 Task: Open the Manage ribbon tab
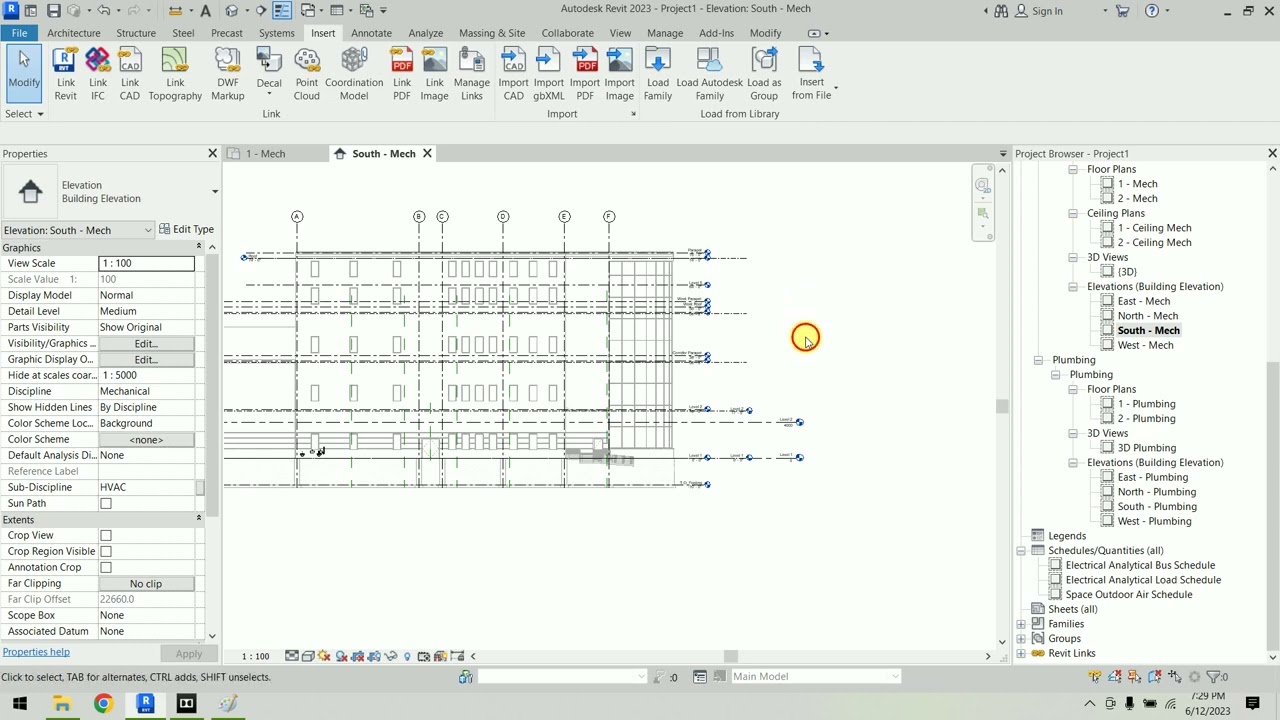tap(665, 33)
